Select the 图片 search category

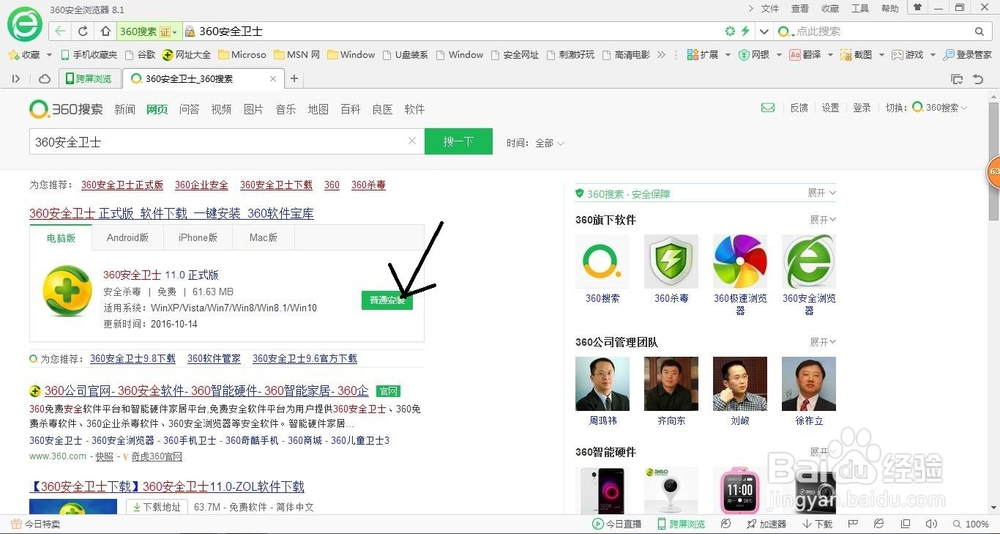click(253, 109)
